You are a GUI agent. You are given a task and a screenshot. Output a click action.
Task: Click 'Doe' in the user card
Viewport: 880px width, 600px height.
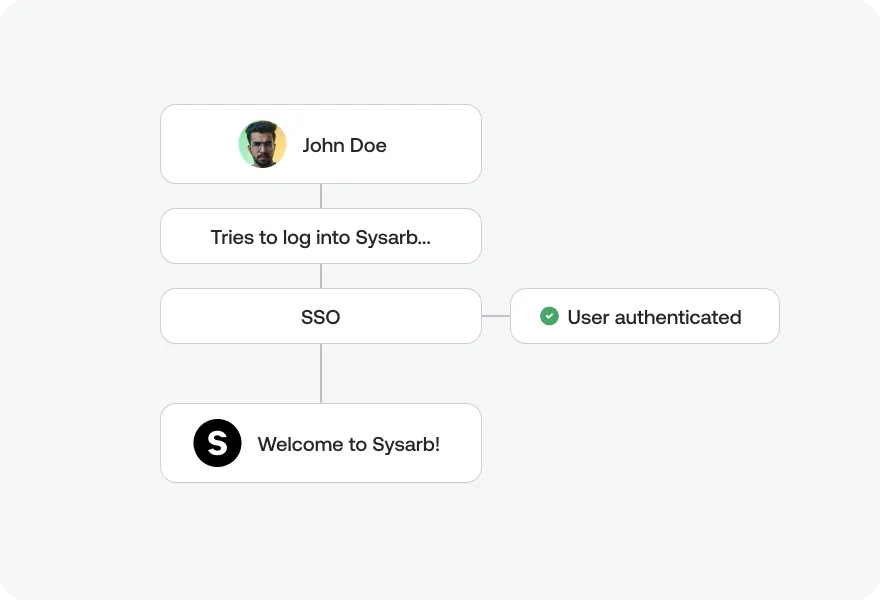[x=368, y=145]
